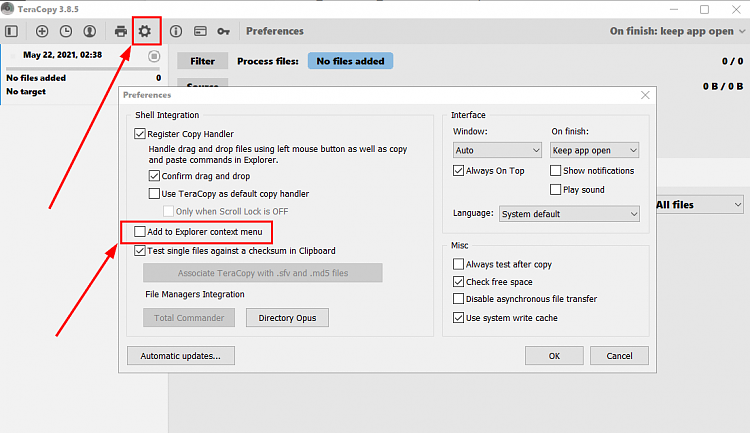Open On finish dropdown showing Keep app open

click(595, 150)
